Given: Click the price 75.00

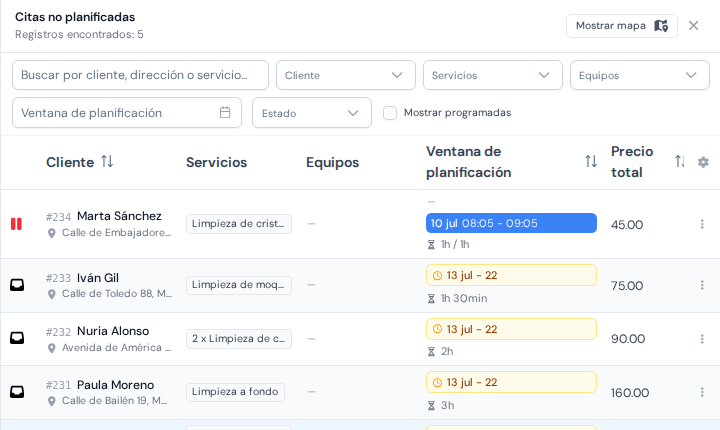Looking at the screenshot, I should point(627,286).
